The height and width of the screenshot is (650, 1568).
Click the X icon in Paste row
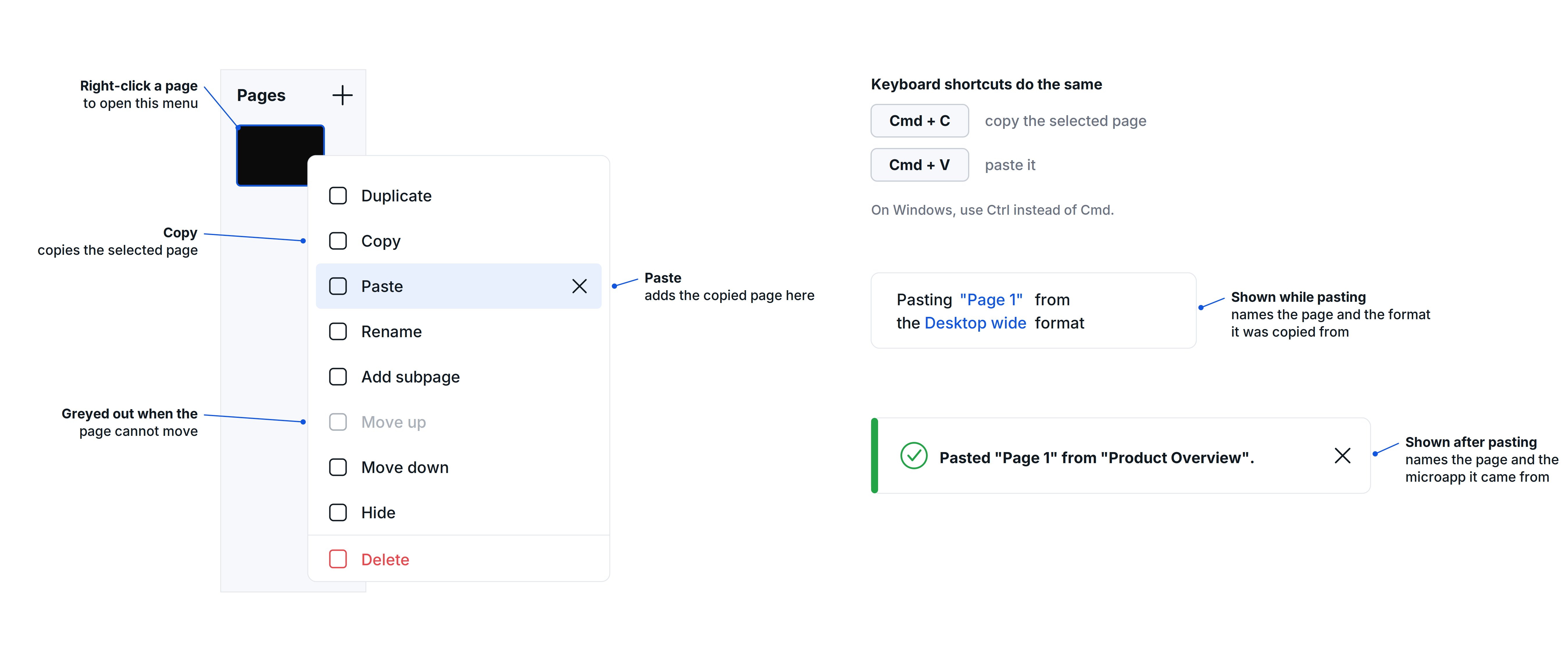coord(579,286)
